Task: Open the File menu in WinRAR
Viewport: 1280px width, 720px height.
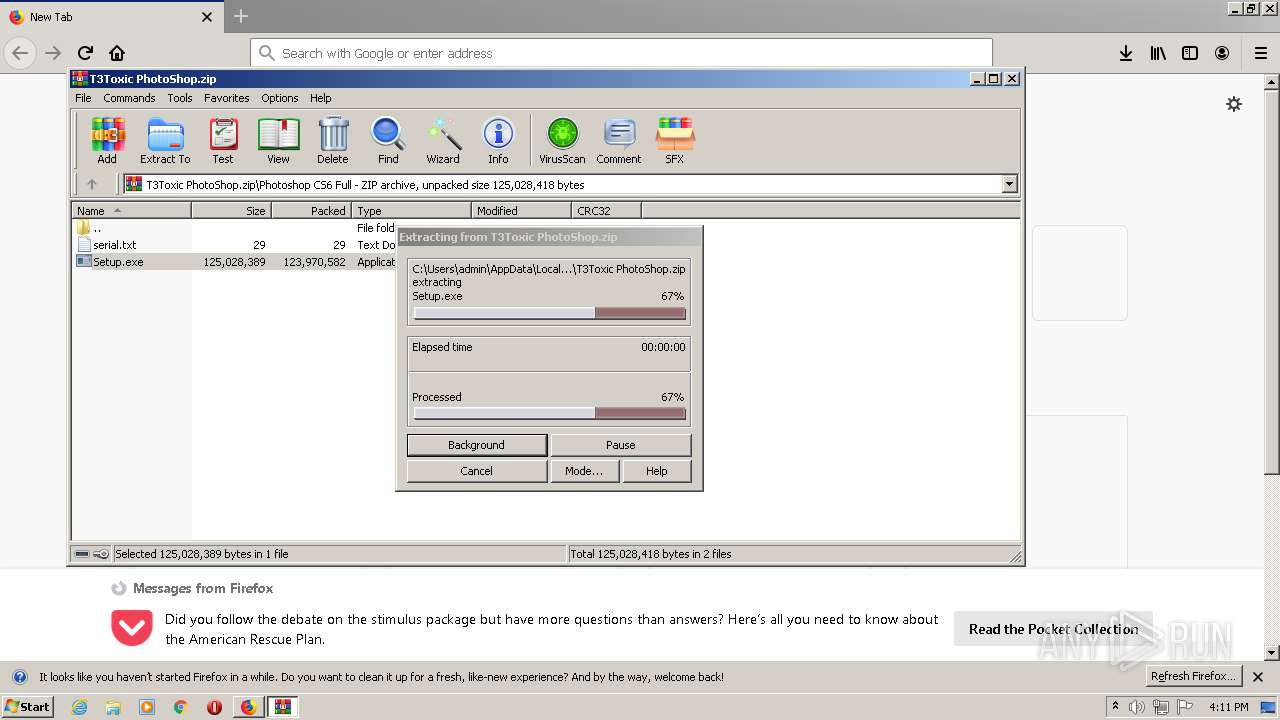Action: click(x=83, y=98)
